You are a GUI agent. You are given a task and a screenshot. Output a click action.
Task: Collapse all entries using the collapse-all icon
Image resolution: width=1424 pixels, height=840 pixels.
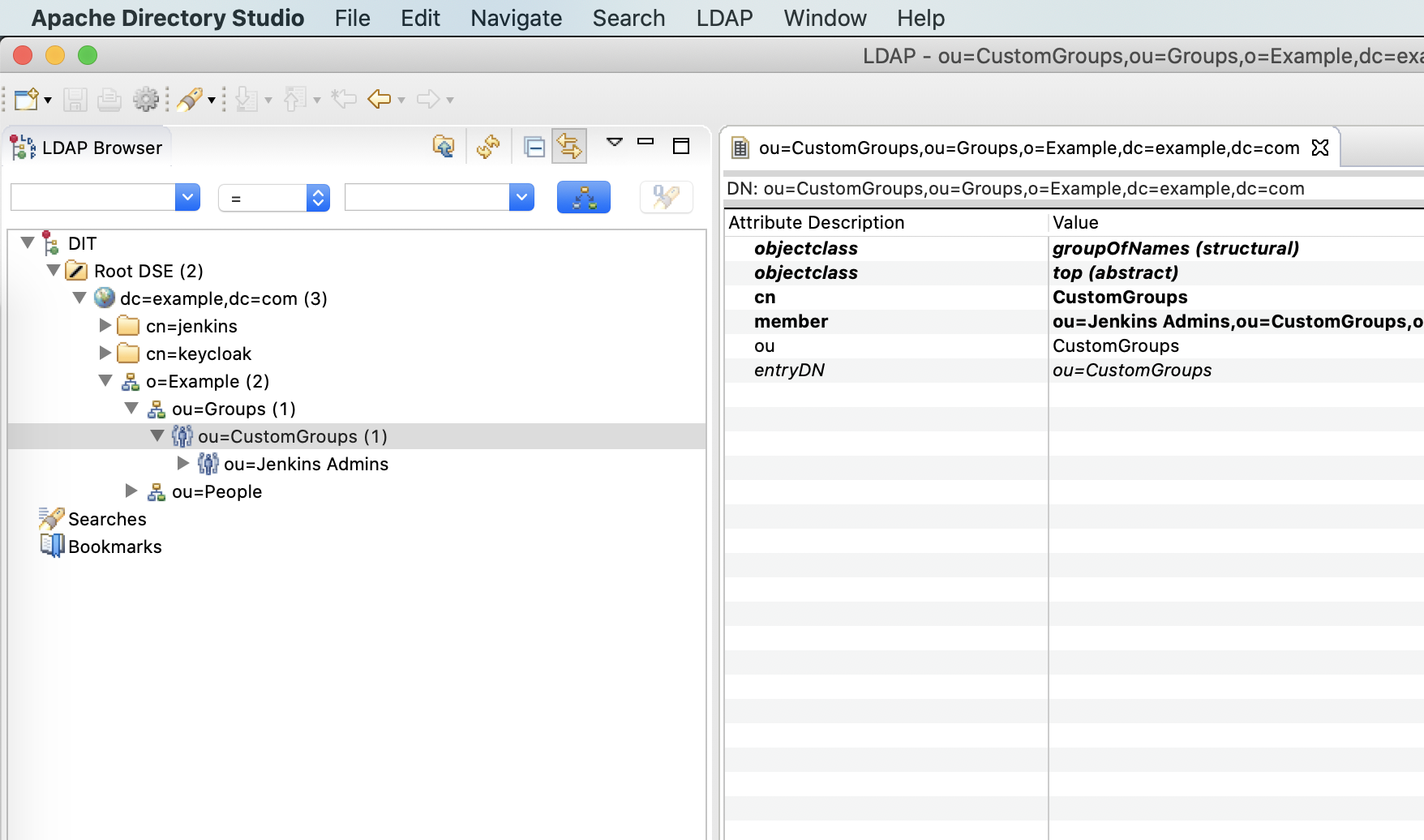(534, 147)
